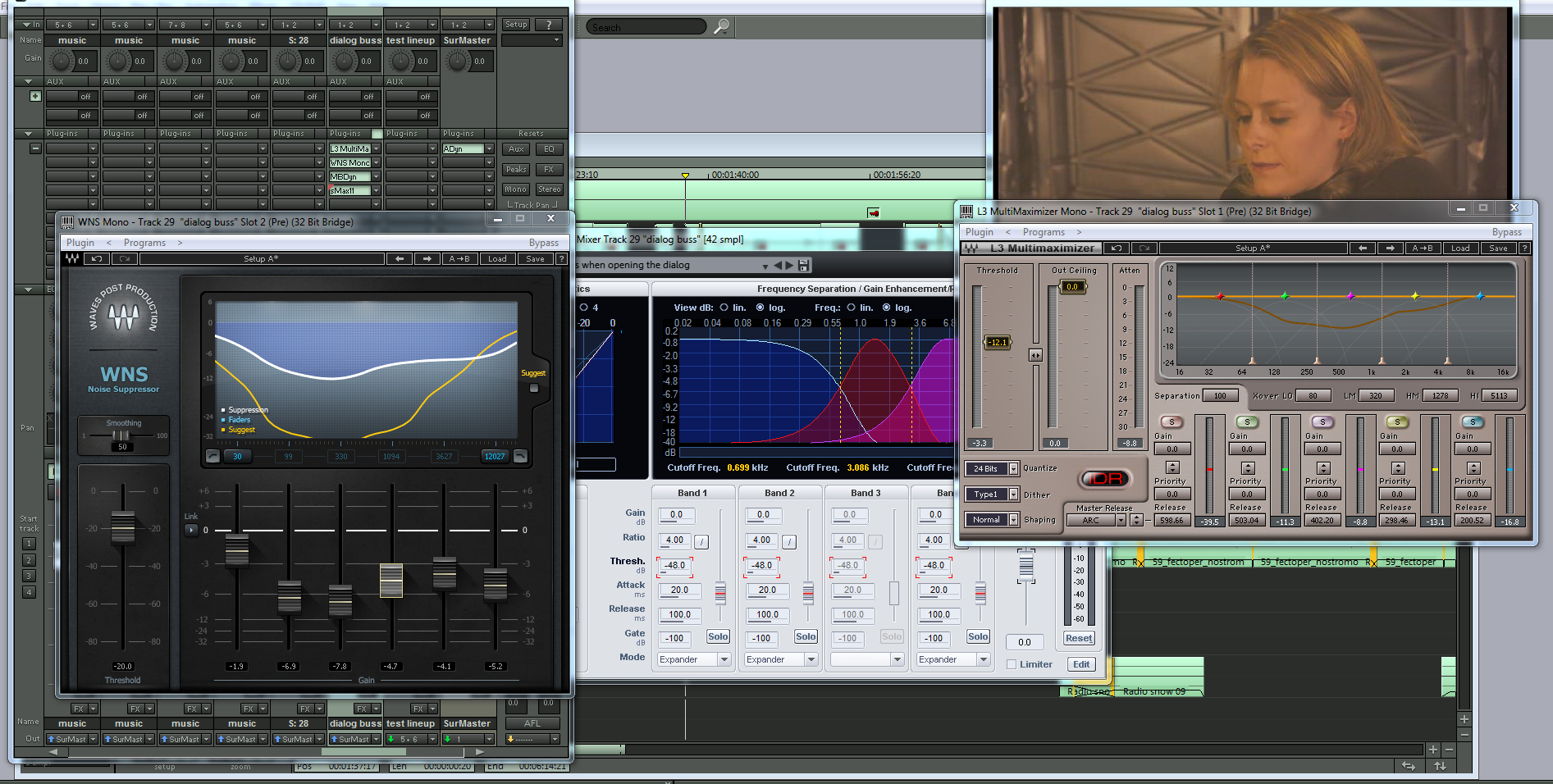The height and width of the screenshot is (784, 1553).
Task: Click the L3 redo arrow icon
Action: (x=1144, y=248)
